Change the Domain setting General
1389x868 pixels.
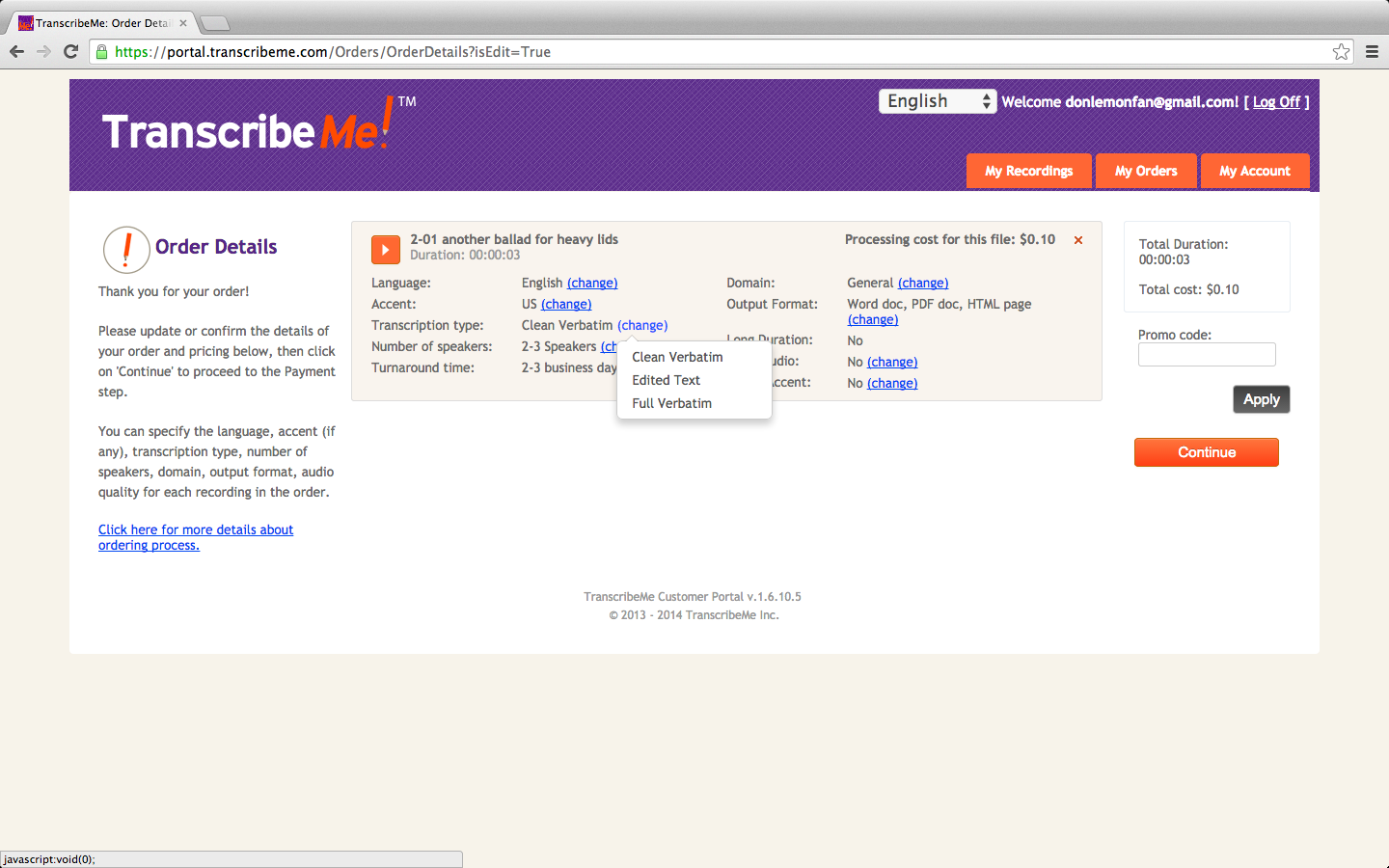tap(923, 283)
